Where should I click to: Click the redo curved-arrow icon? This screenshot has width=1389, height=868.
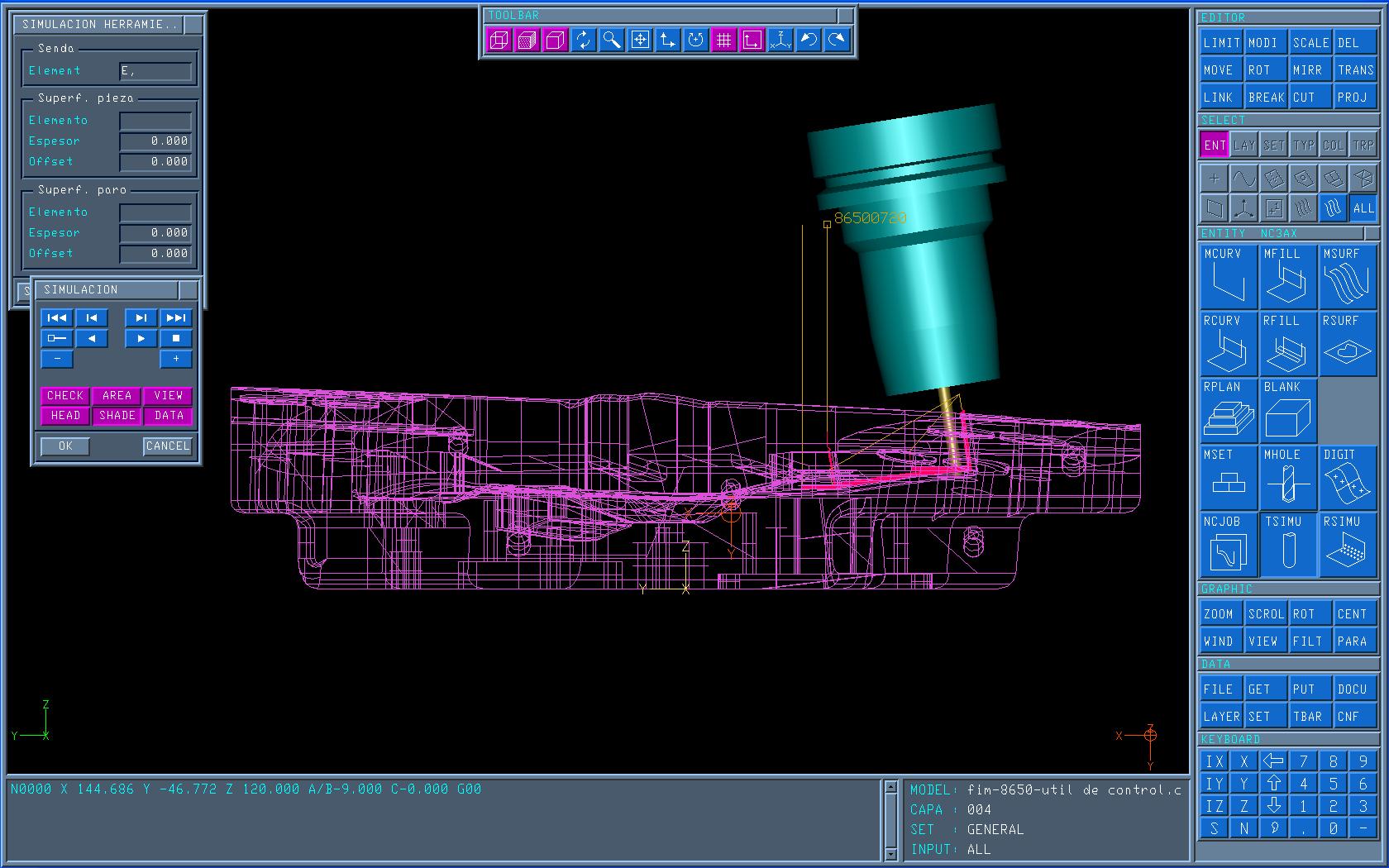click(837, 40)
